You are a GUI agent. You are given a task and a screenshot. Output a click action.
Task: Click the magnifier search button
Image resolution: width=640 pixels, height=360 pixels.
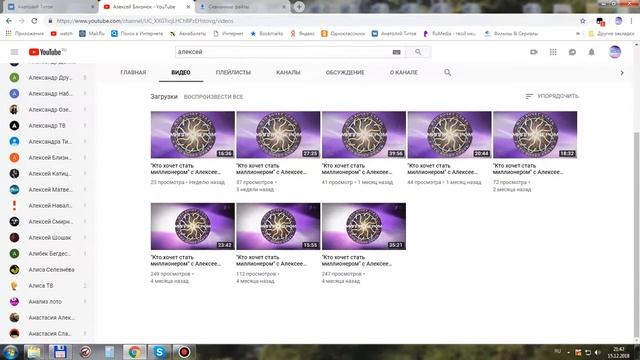418,52
